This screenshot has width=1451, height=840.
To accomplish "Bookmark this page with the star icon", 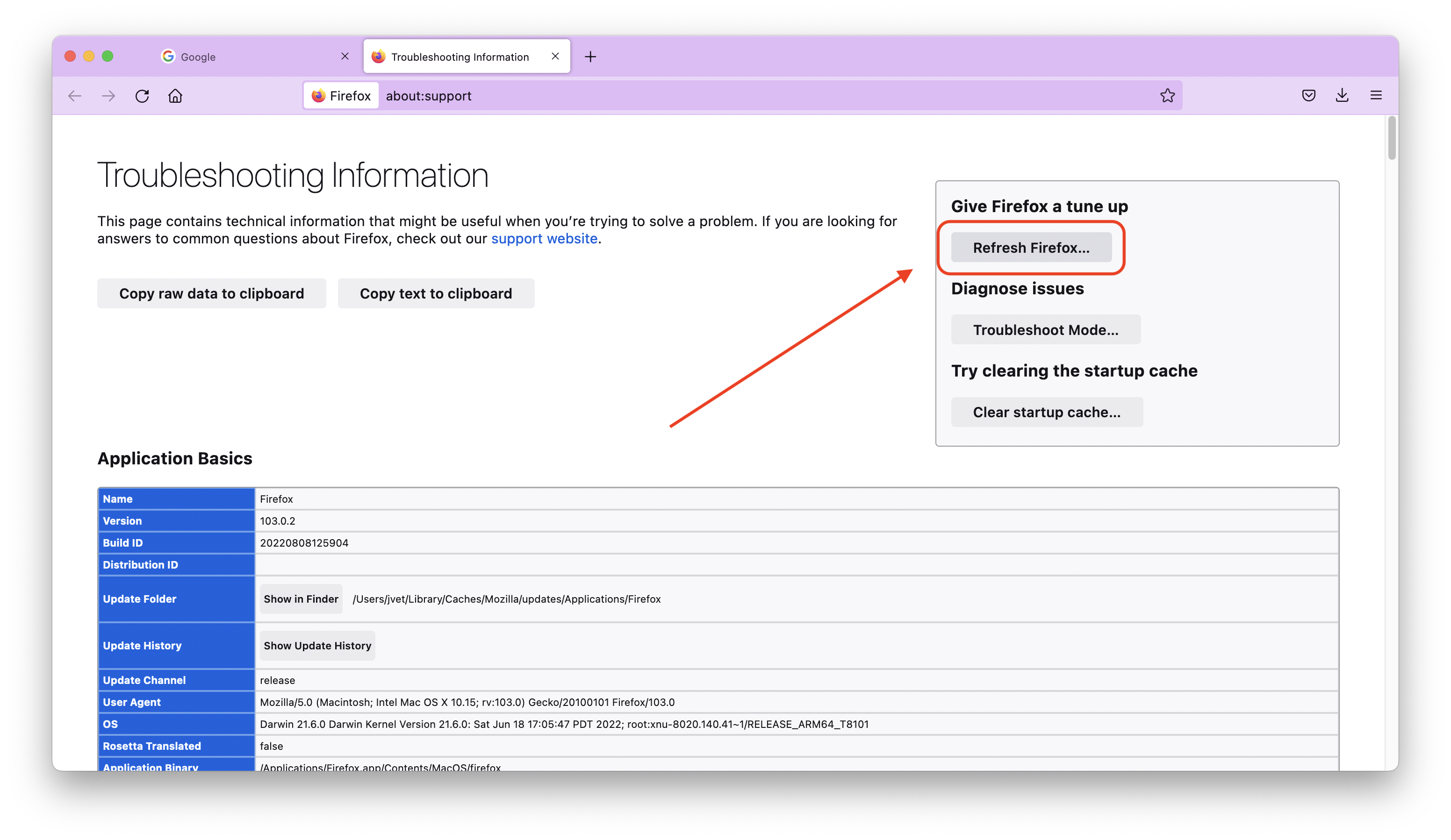I will 1168,95.
